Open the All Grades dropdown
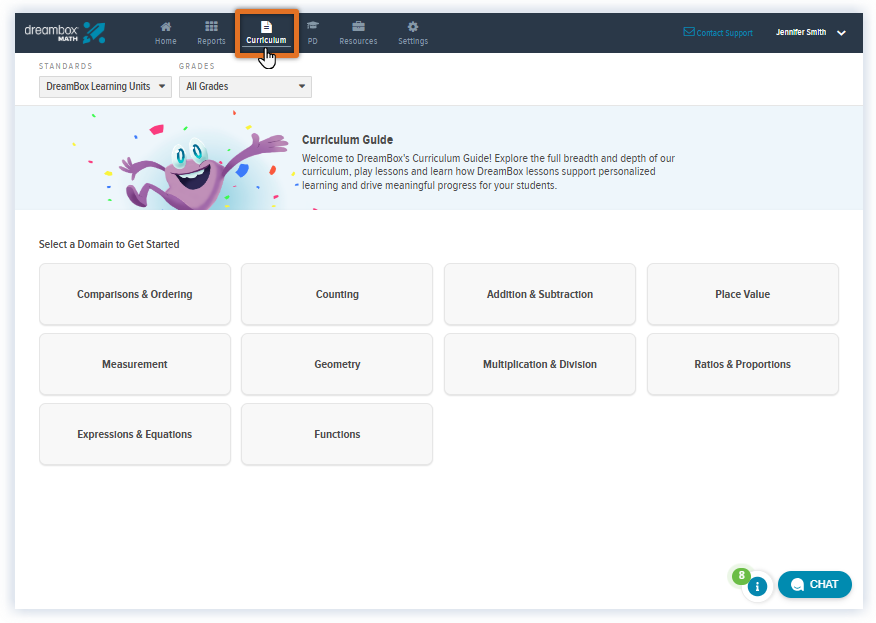This screenshot has height=623, width=876. 244,86
